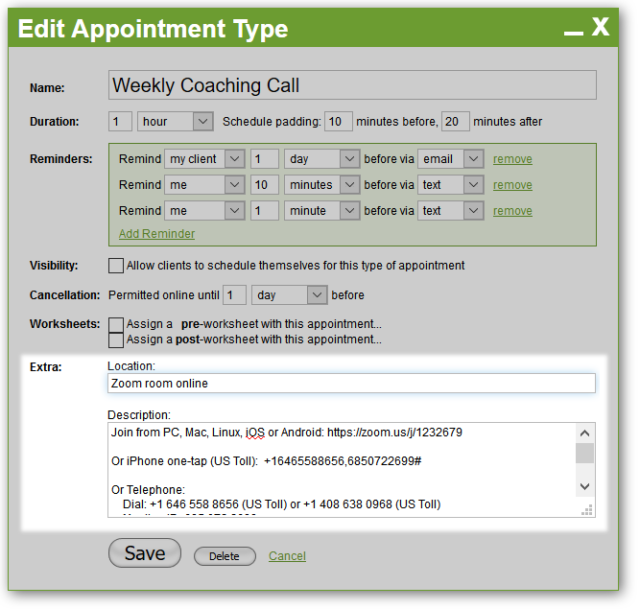Open recipient dropdown of the 1 minute reminder
The width and height of the screenshot is (640, 609).
(x=204, y=211)
